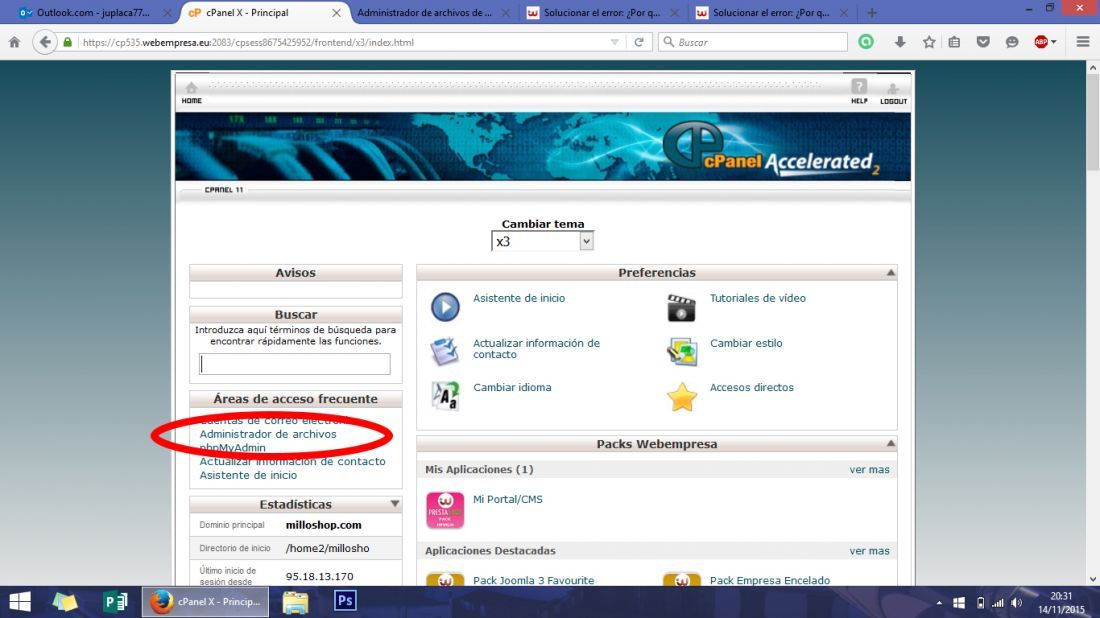Collapse the Preferencias section arrow
Screen dimensions: 1100x618
[890, 272]
